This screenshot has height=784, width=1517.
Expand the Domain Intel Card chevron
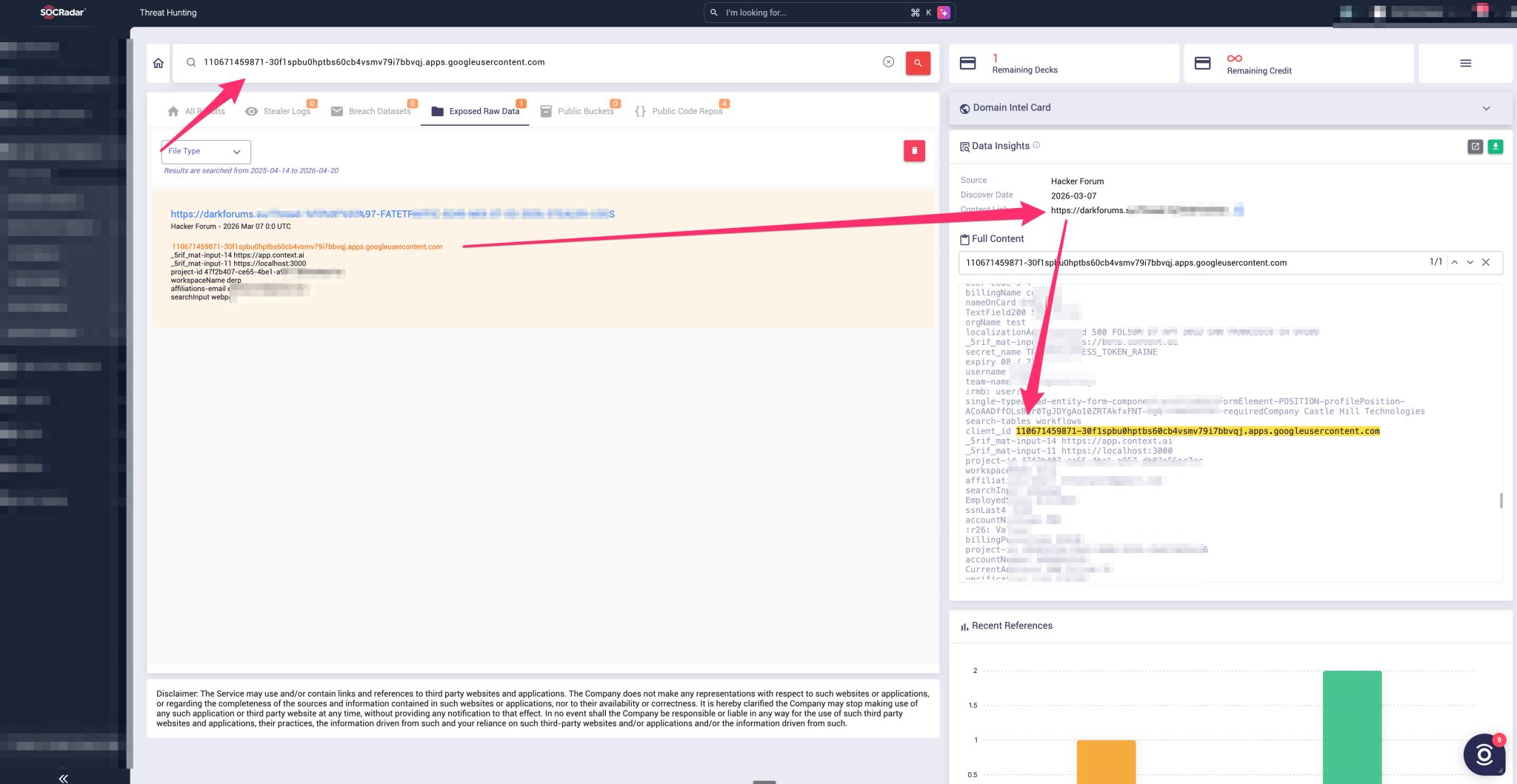[x=1486, y=108]
